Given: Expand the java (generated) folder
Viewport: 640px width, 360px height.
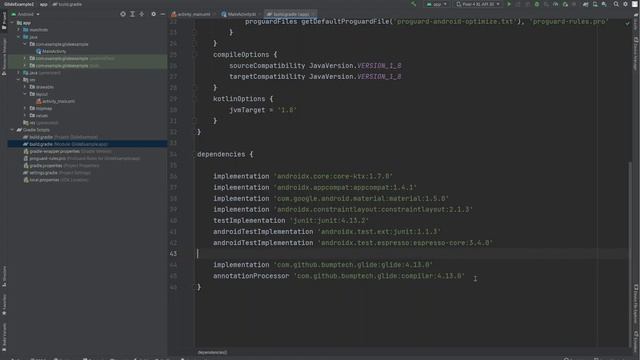Looking at the screenshot, I should tap(19, 73).
